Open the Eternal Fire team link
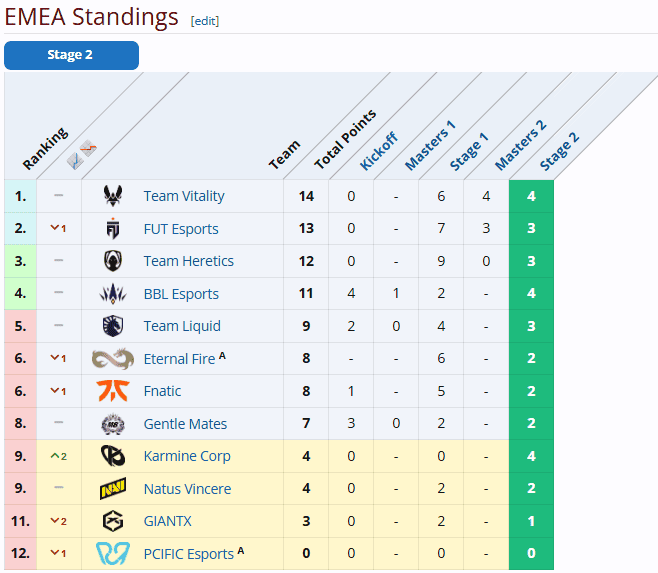658x573 pixels. 179,359
